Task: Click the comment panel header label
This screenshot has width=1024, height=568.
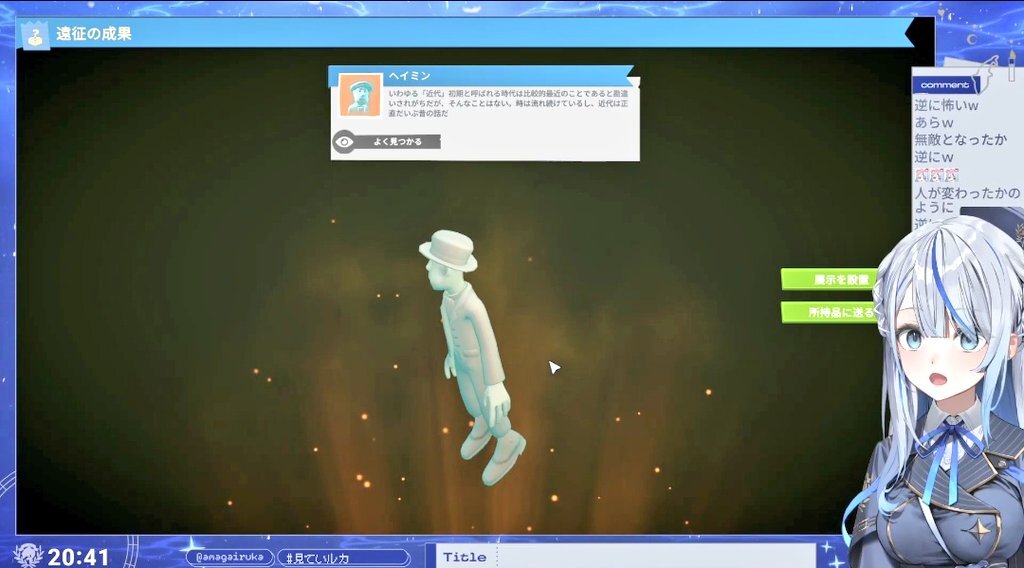Action: click(x=944, y=85)
